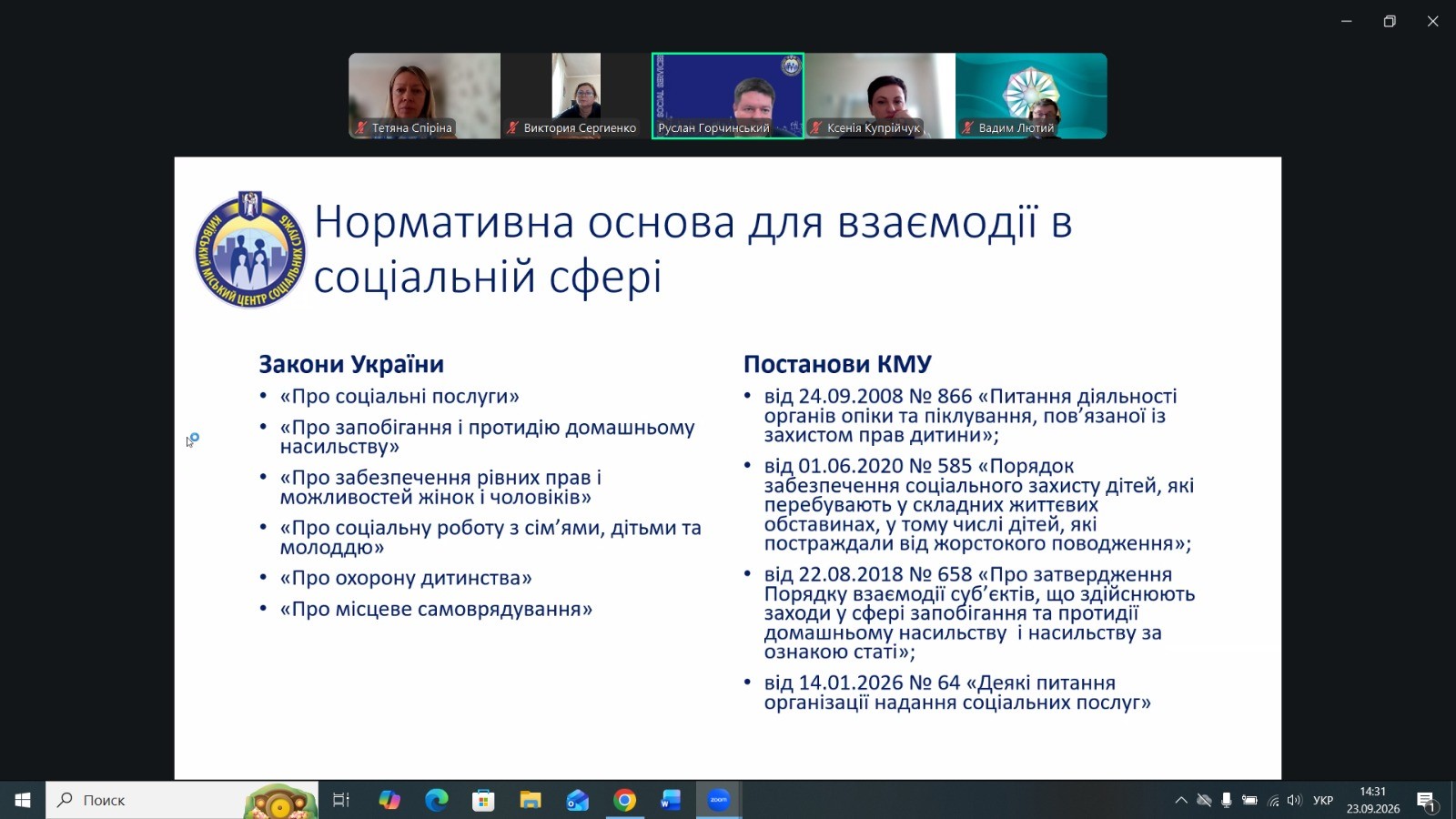Click the Закони України heading
Viewport: 1456px width, 819px height.
point(351,364)
